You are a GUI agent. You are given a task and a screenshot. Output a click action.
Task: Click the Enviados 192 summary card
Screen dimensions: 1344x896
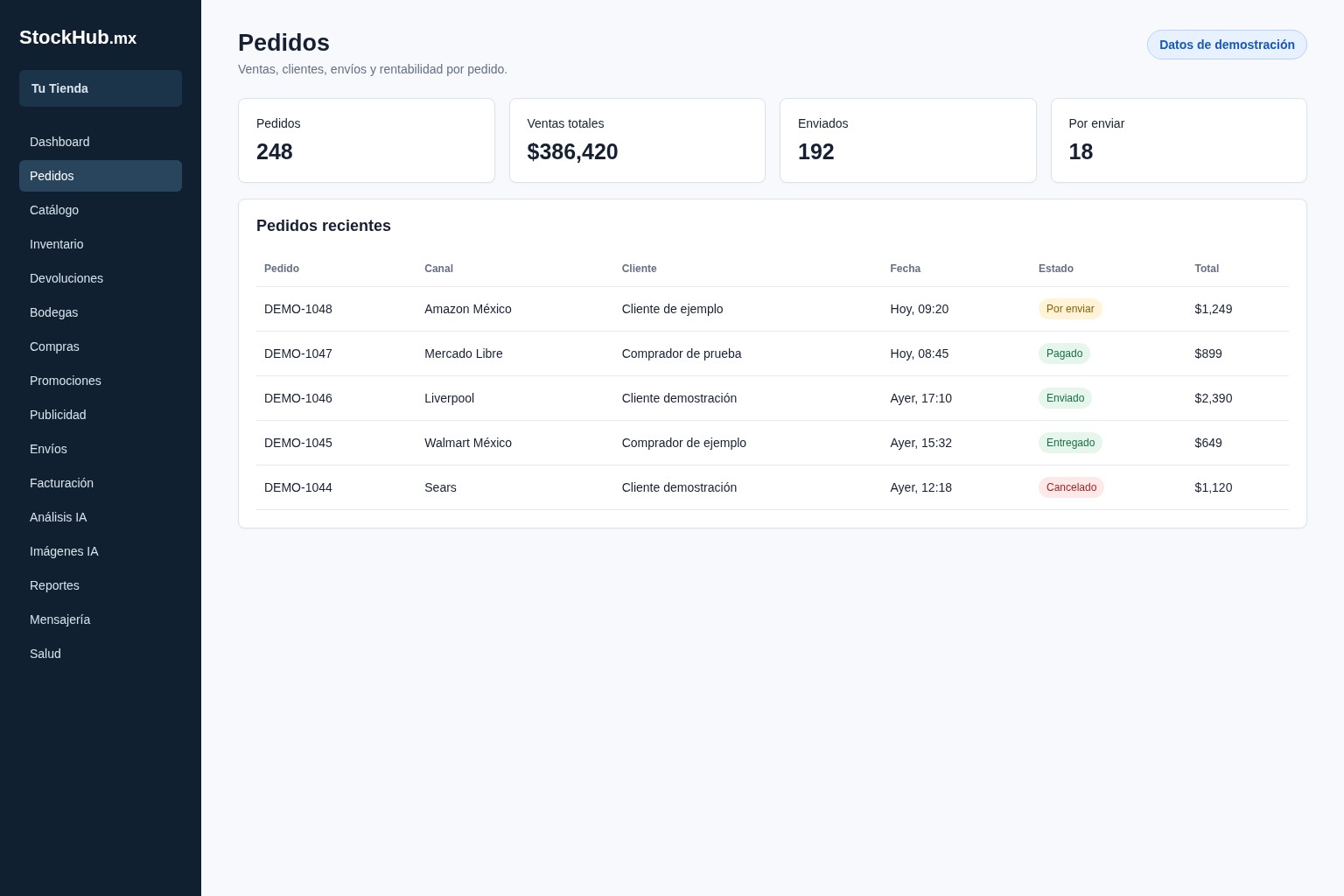point(908,140)
